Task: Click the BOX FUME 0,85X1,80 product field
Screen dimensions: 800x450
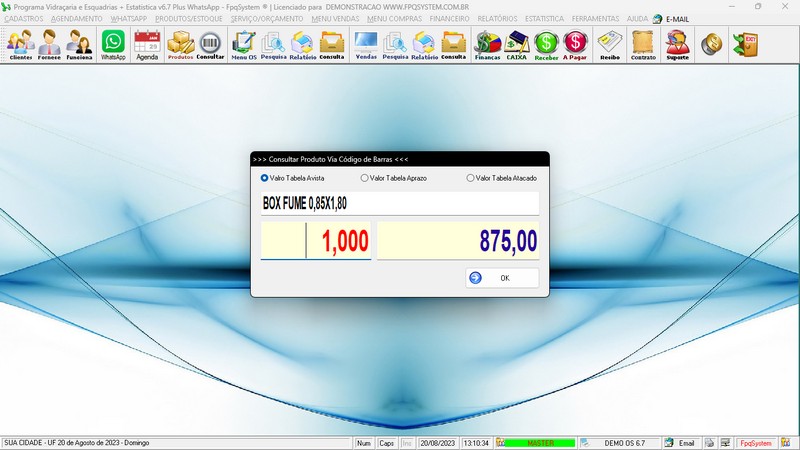Action: 400,204
